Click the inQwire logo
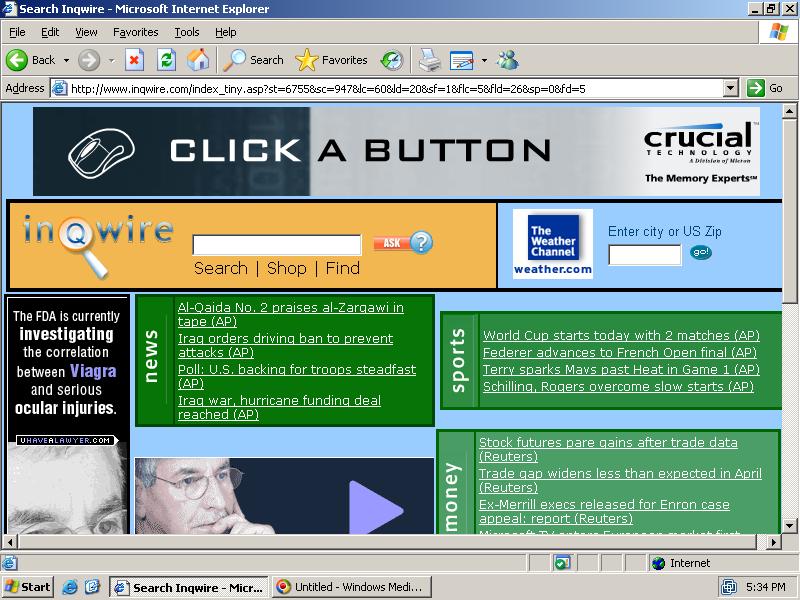Image resolution: width=800 pixels, height=600 pixels. (97, 245)
